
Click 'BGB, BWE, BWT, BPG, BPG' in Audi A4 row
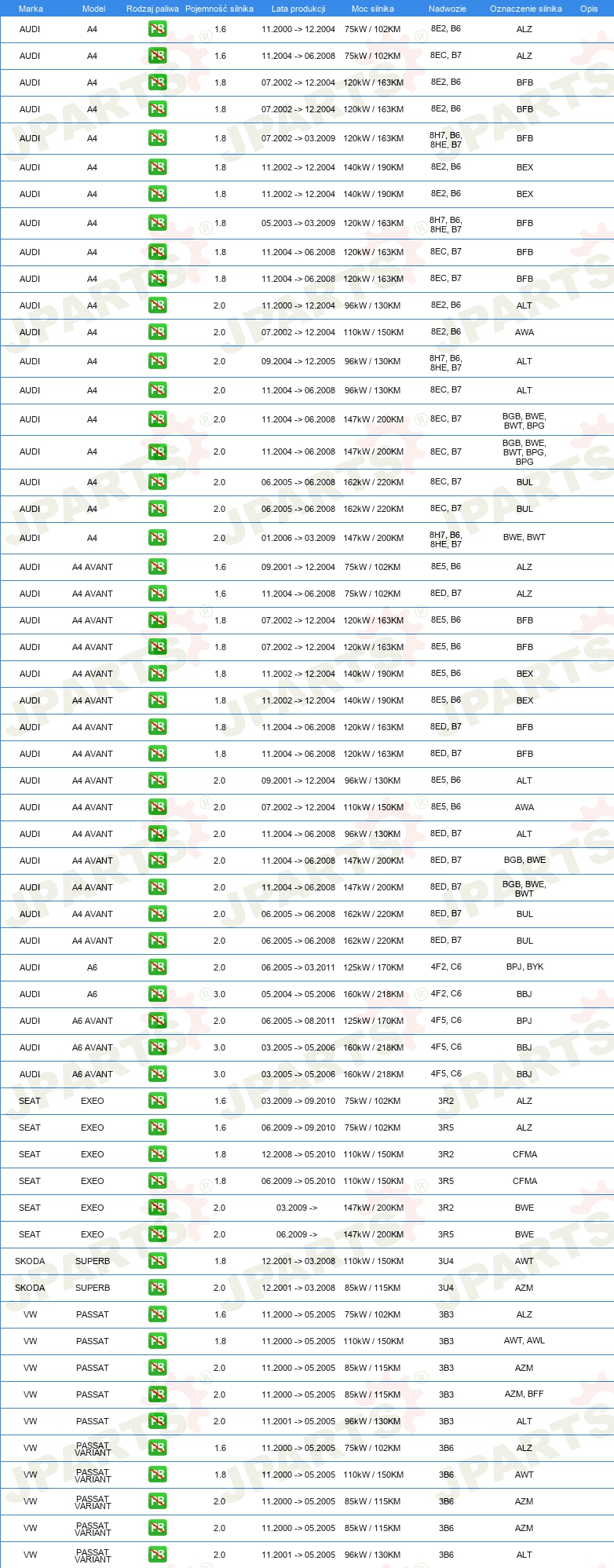tap(524, 452)
